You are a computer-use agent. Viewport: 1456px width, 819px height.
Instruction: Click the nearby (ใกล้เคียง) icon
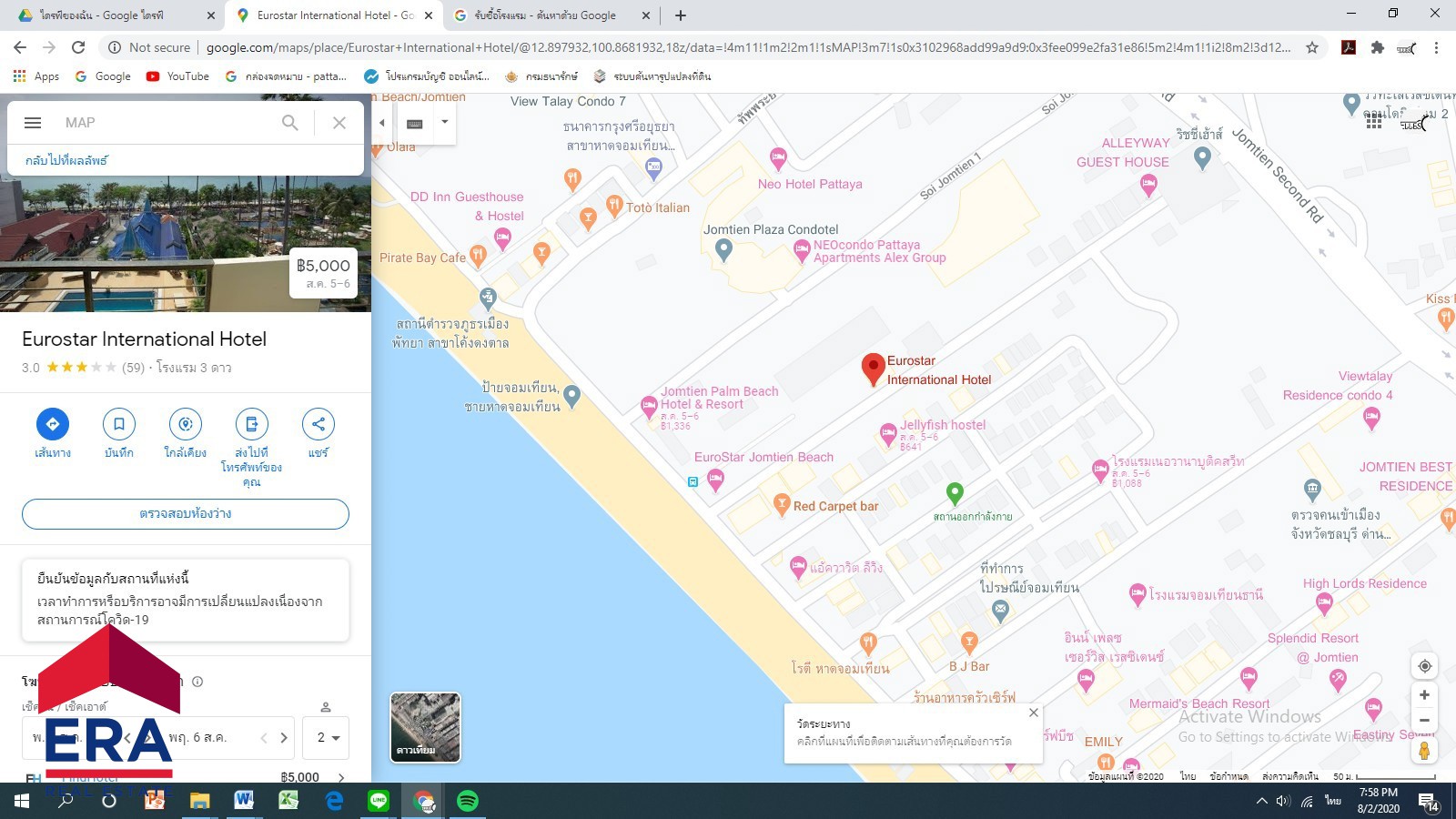tap(186, 424)
